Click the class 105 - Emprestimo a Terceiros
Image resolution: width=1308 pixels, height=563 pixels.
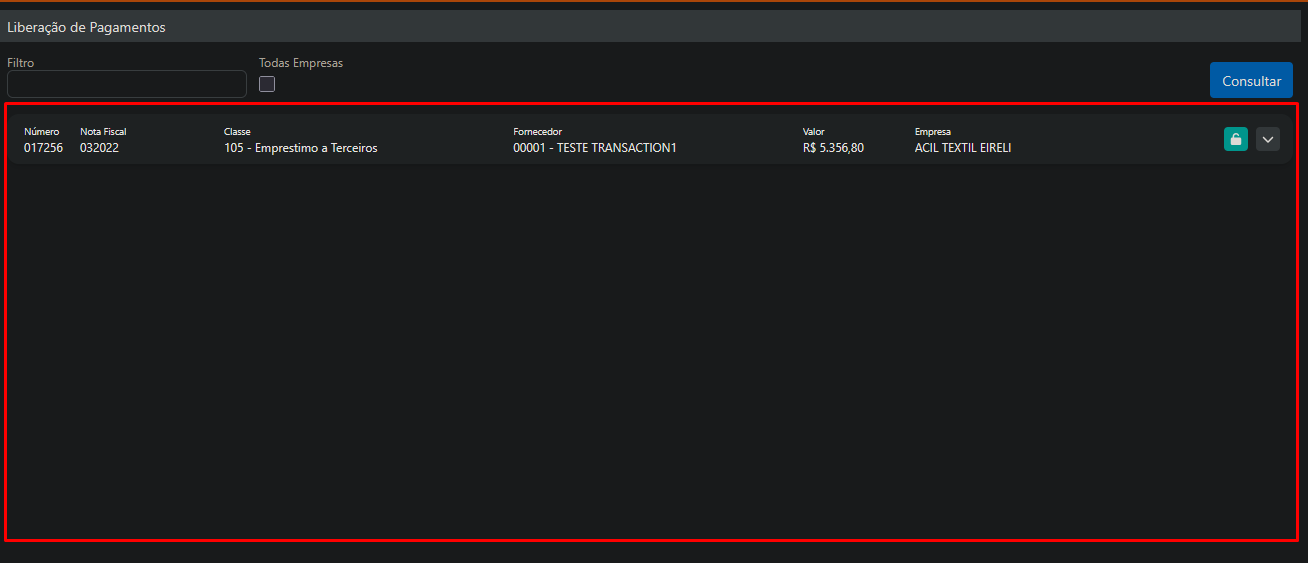tap(300, 148)
